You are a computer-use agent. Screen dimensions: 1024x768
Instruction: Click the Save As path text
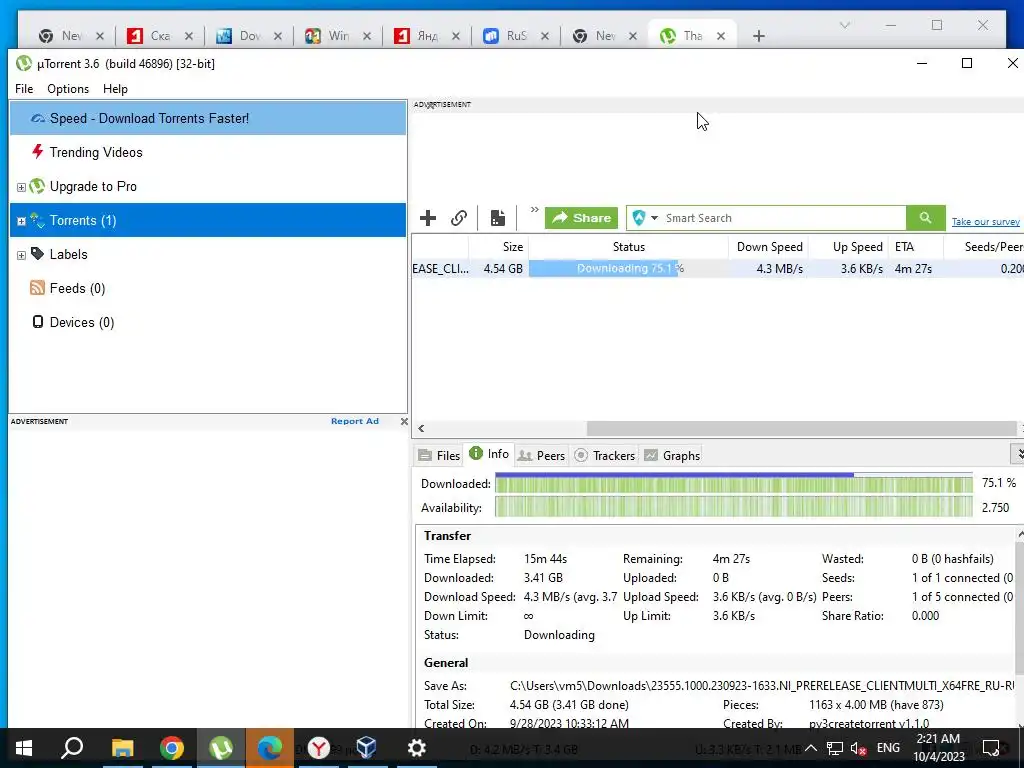tap(761, 686)
